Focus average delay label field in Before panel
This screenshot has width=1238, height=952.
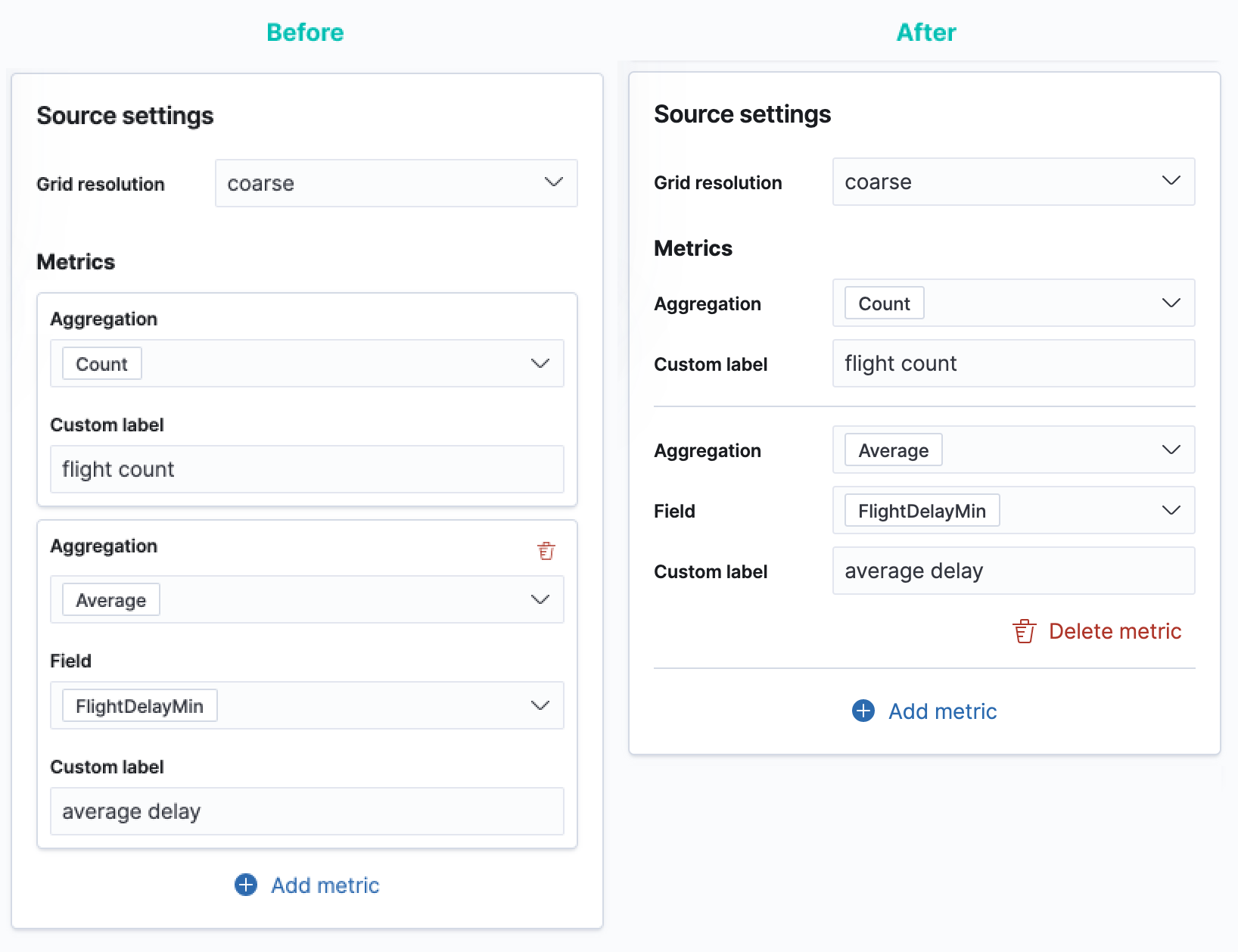pos(306,811)
